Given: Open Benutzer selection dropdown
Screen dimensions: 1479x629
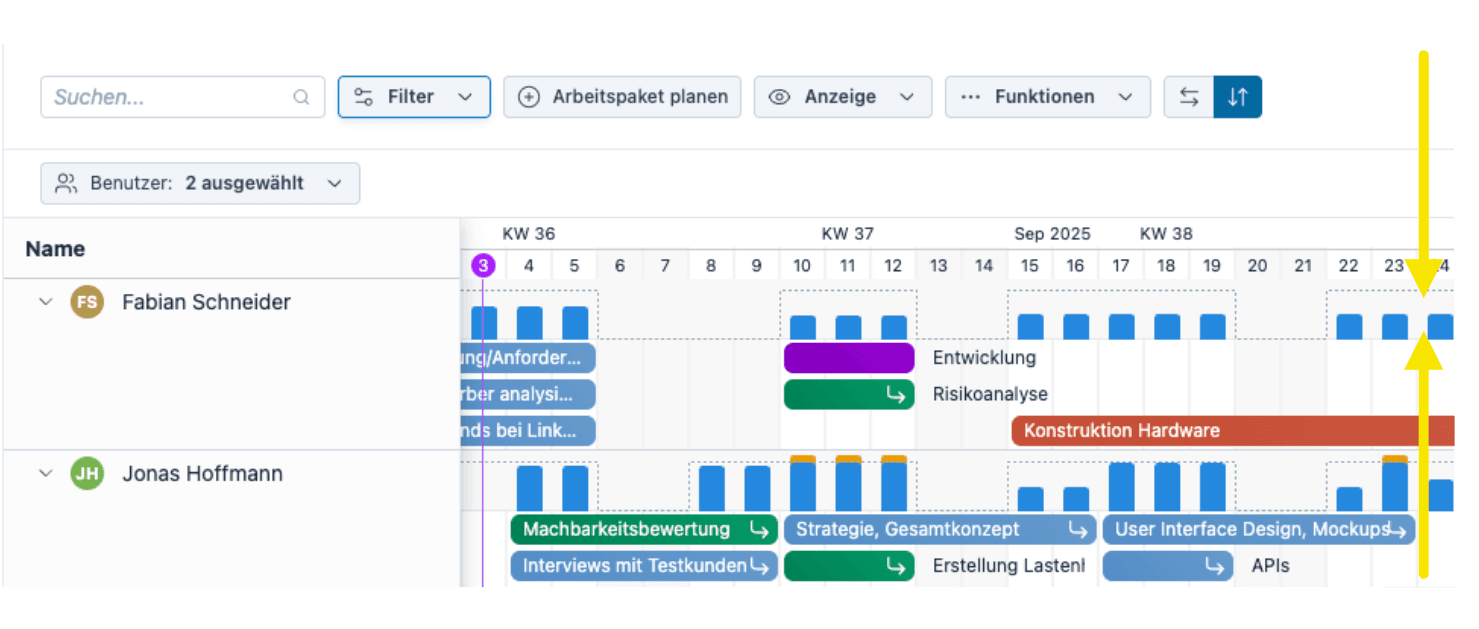Looking at the screenshot, I should pyautogui.click(x=200, y=184).
